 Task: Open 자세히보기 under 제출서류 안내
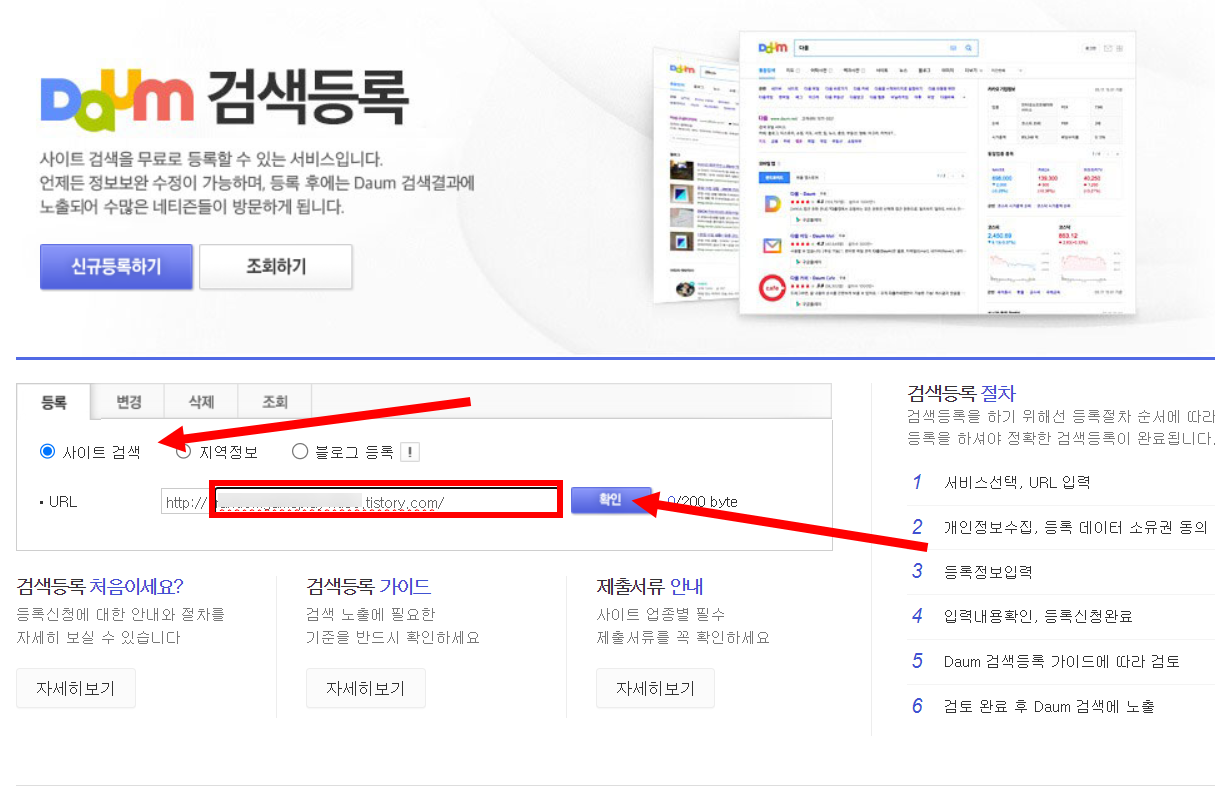656,689
